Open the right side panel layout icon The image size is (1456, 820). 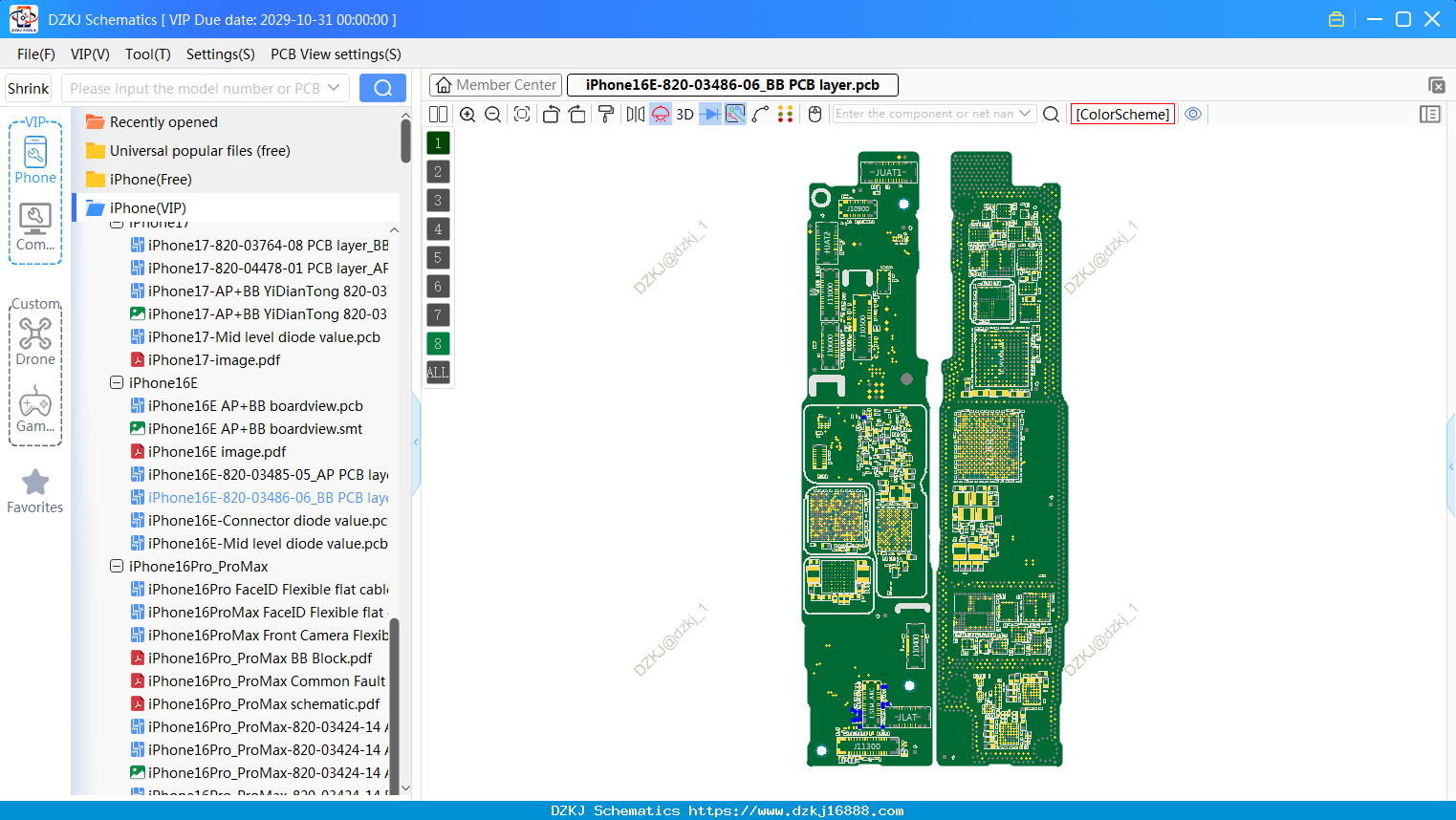pyautogui.click(x=1430, y=114)
